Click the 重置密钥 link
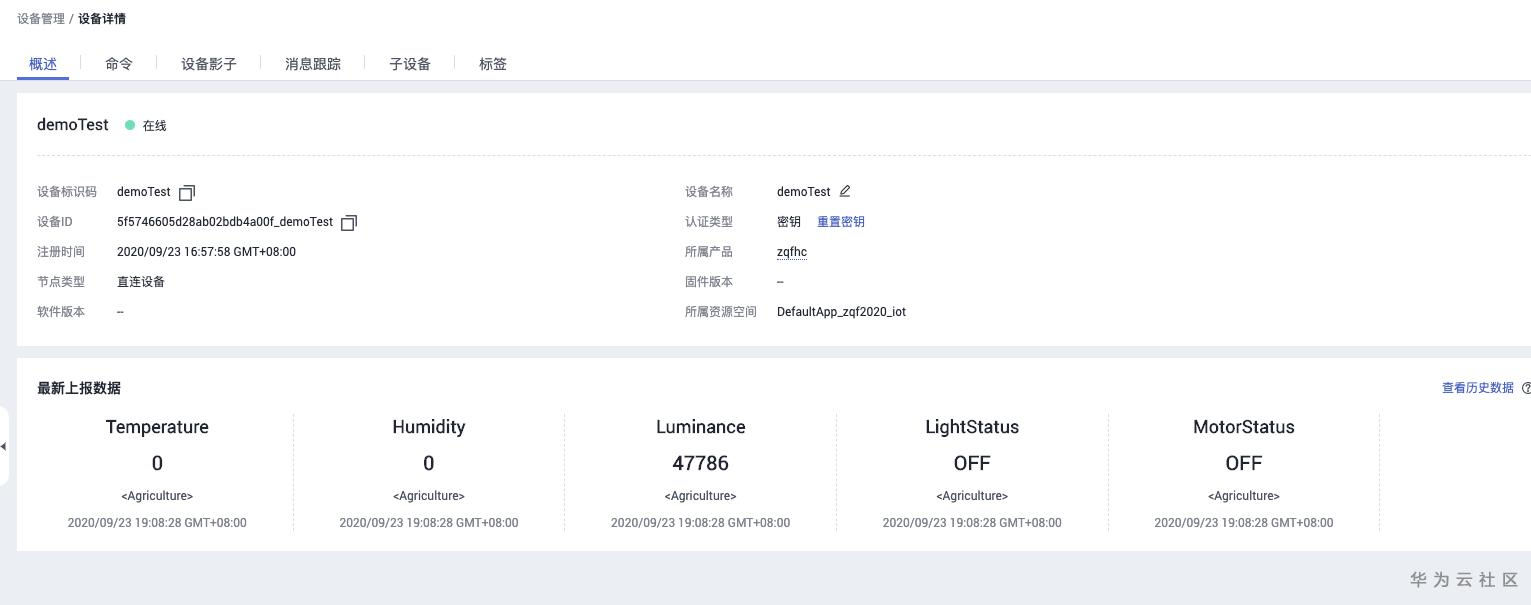 click(x=841, y=222)
